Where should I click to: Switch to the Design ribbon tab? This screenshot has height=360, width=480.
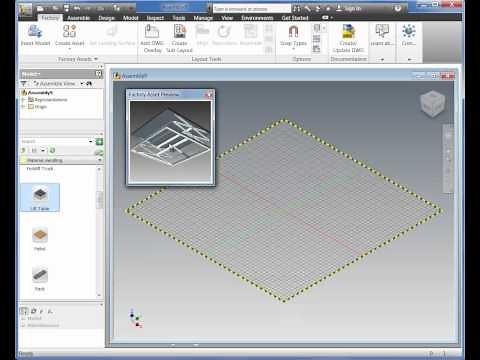[x=107, y=18]
